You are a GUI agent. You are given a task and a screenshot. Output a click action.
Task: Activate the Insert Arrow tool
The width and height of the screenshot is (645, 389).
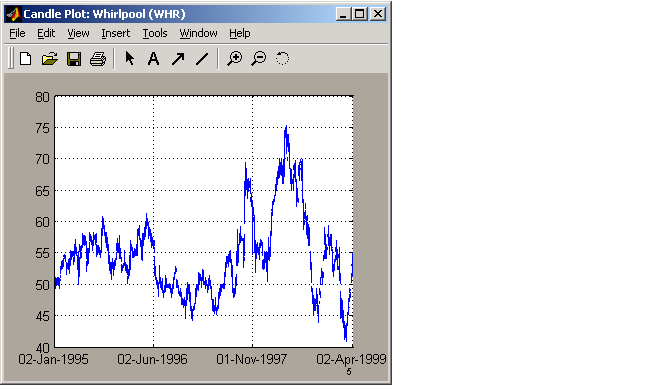coord(178,59)
